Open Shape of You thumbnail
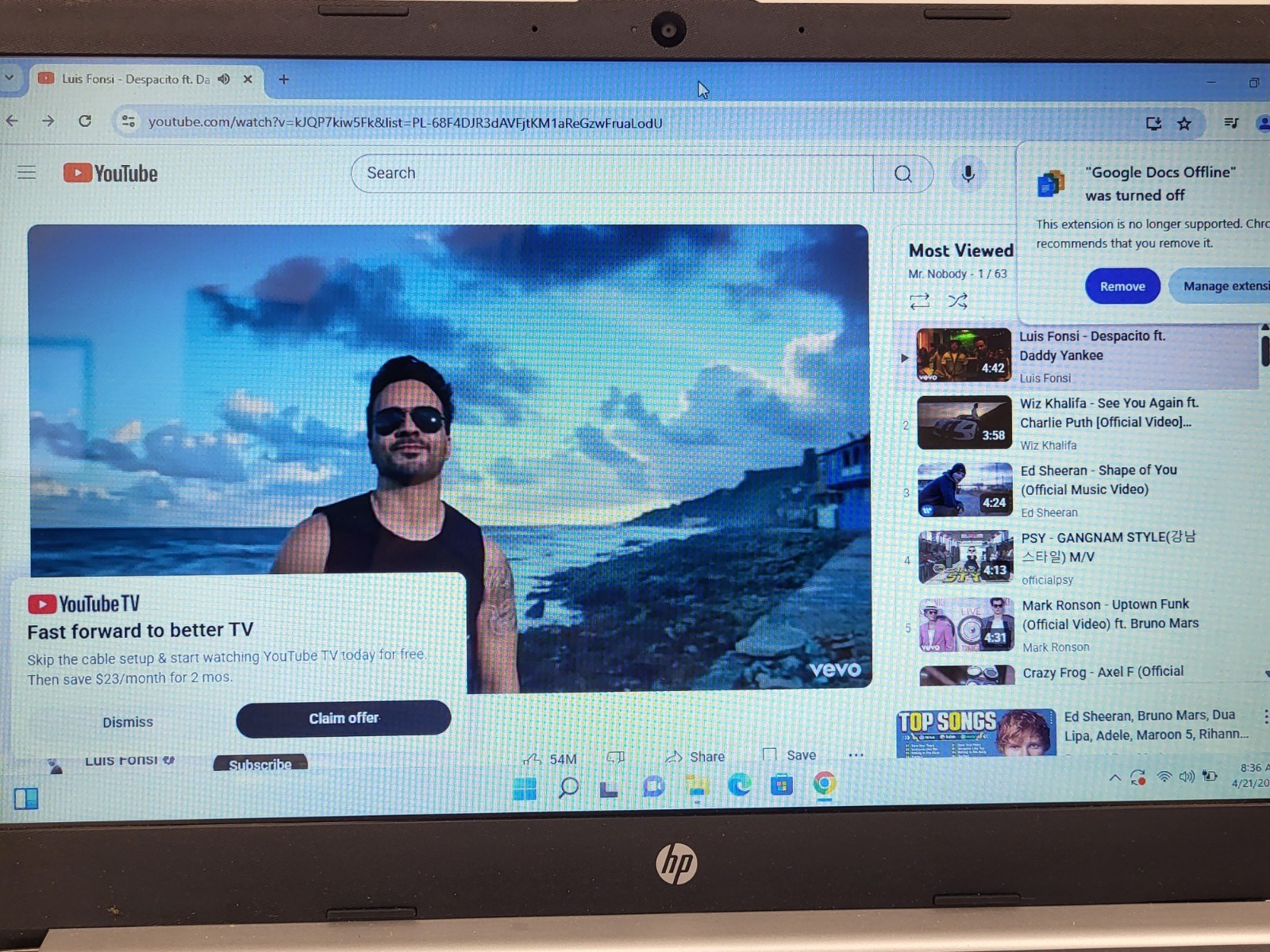This screenshot has height=952, width=1270. tap(965, 490)
